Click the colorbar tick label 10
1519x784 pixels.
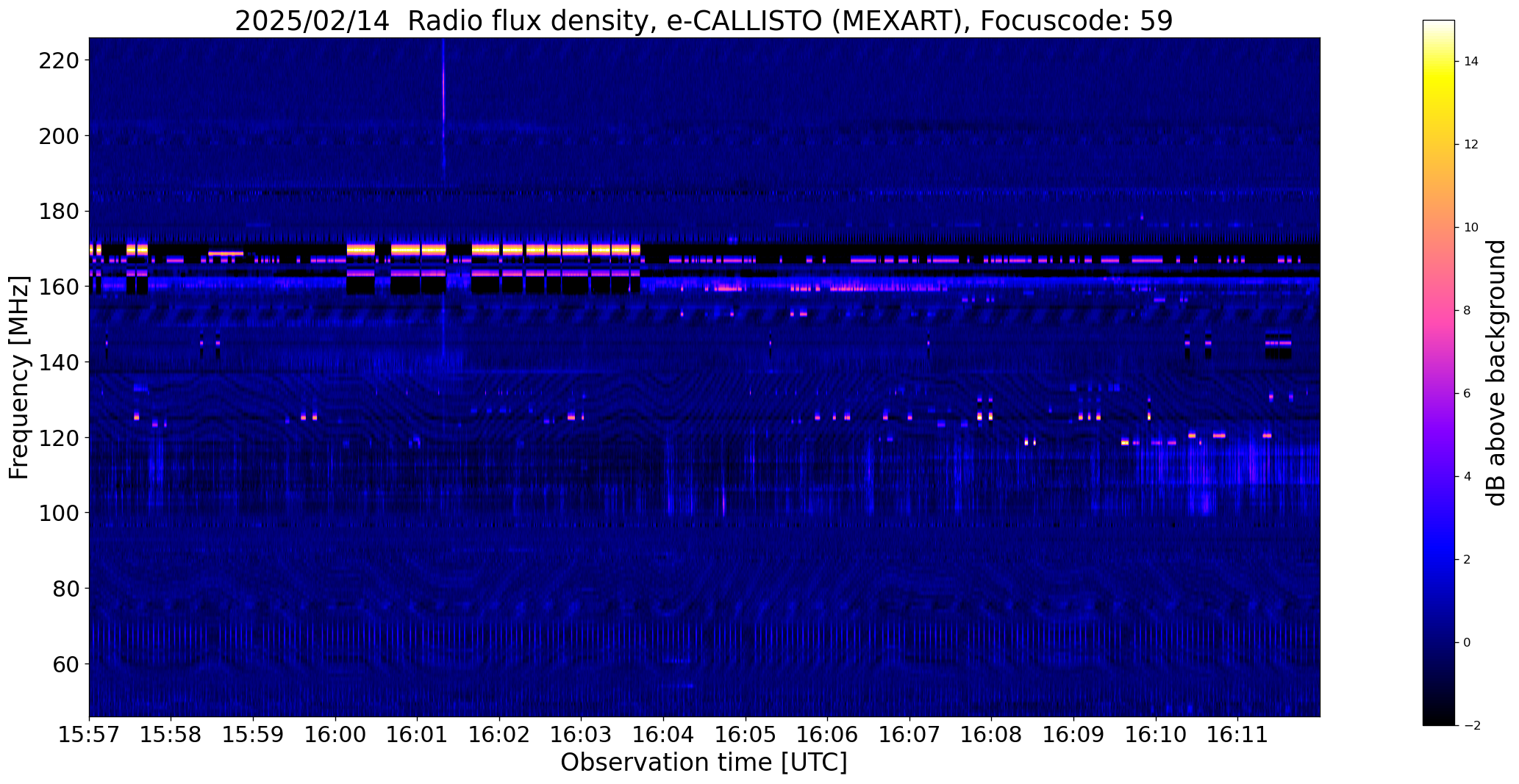click(1470, 228)
